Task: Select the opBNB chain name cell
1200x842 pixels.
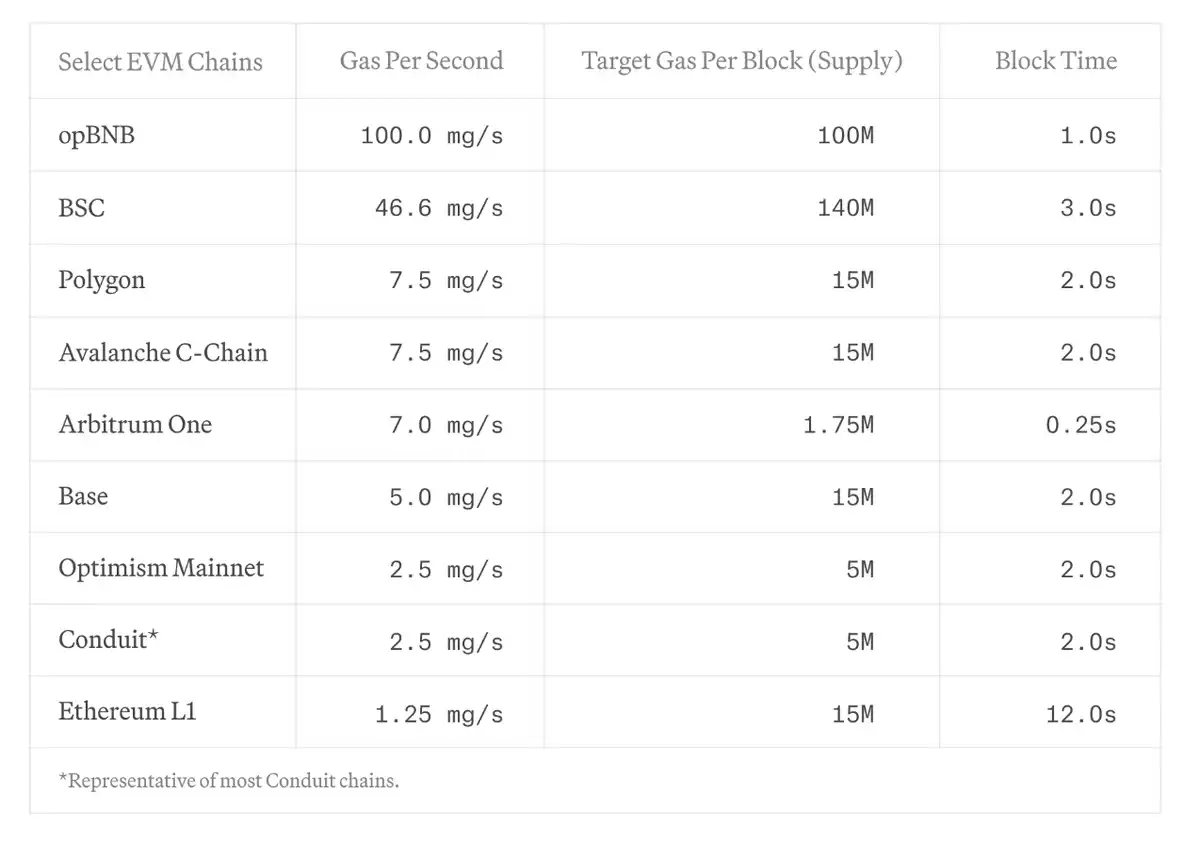Action: pos(96,135)
